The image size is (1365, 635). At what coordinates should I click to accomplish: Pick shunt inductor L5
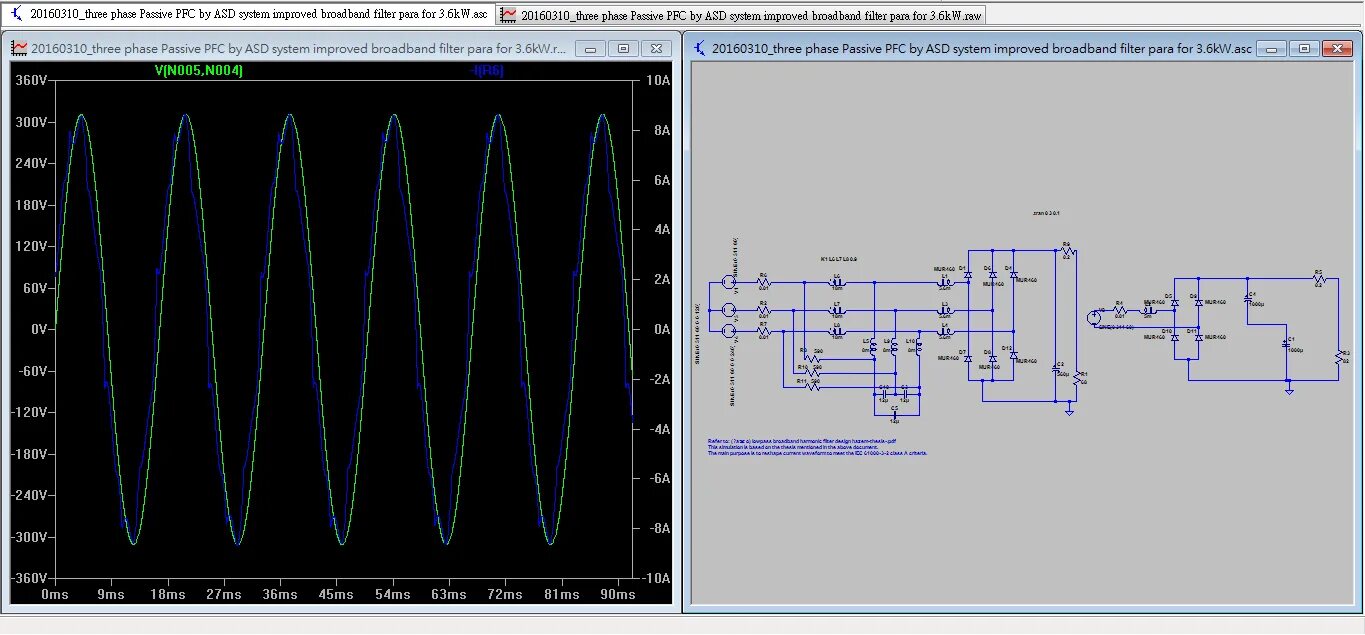[x=873, y=347]
